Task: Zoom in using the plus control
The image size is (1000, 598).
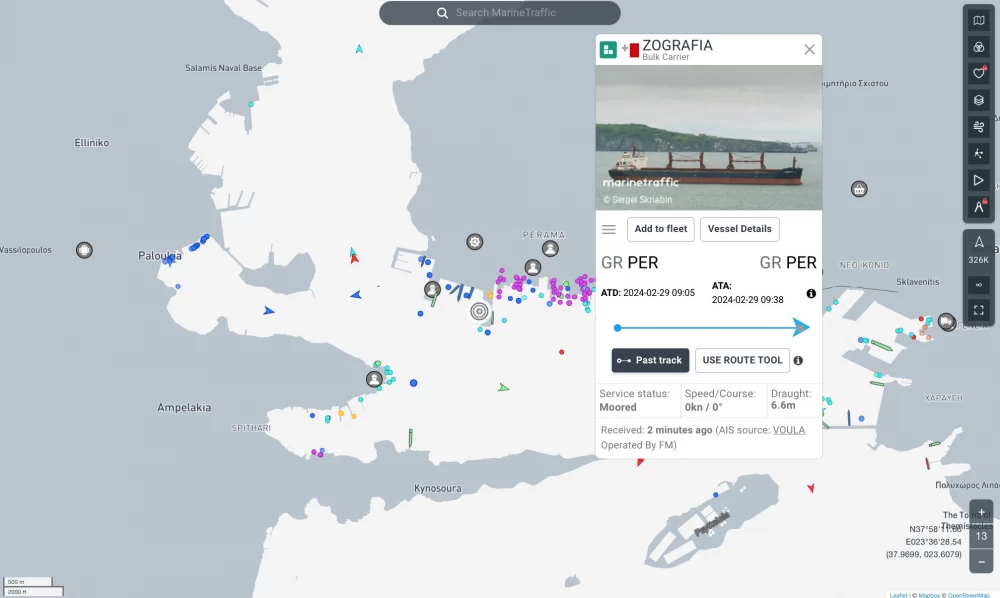Action: 981,513
